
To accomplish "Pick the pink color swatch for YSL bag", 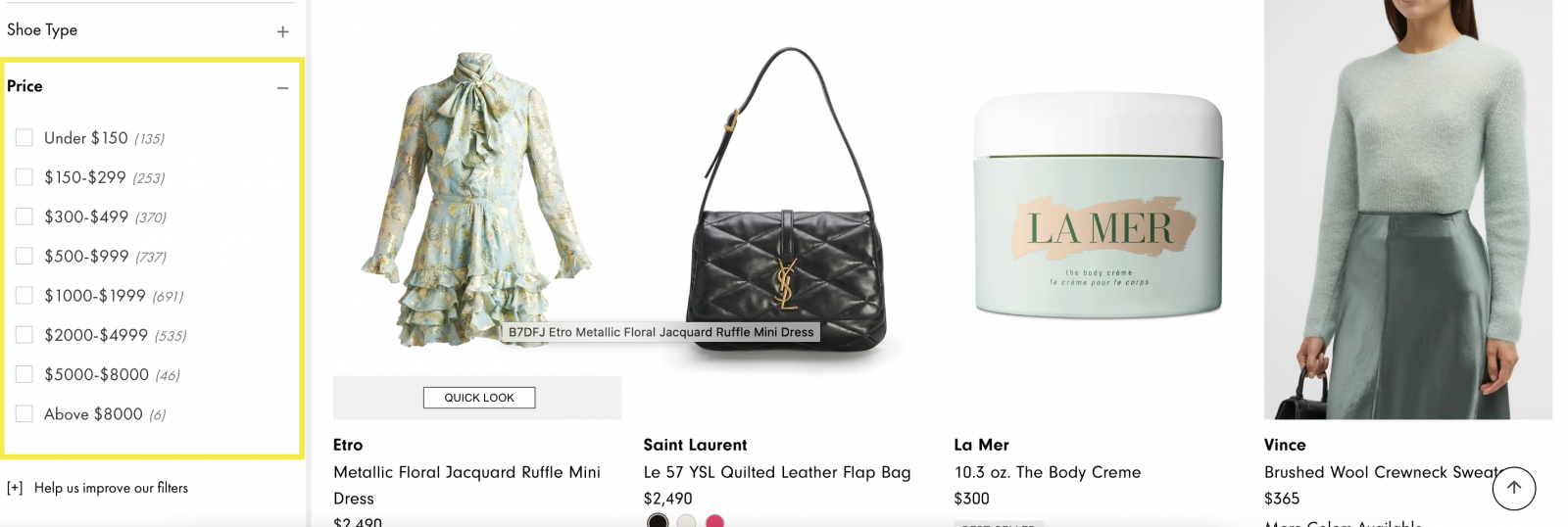I will tap(715, 521).
